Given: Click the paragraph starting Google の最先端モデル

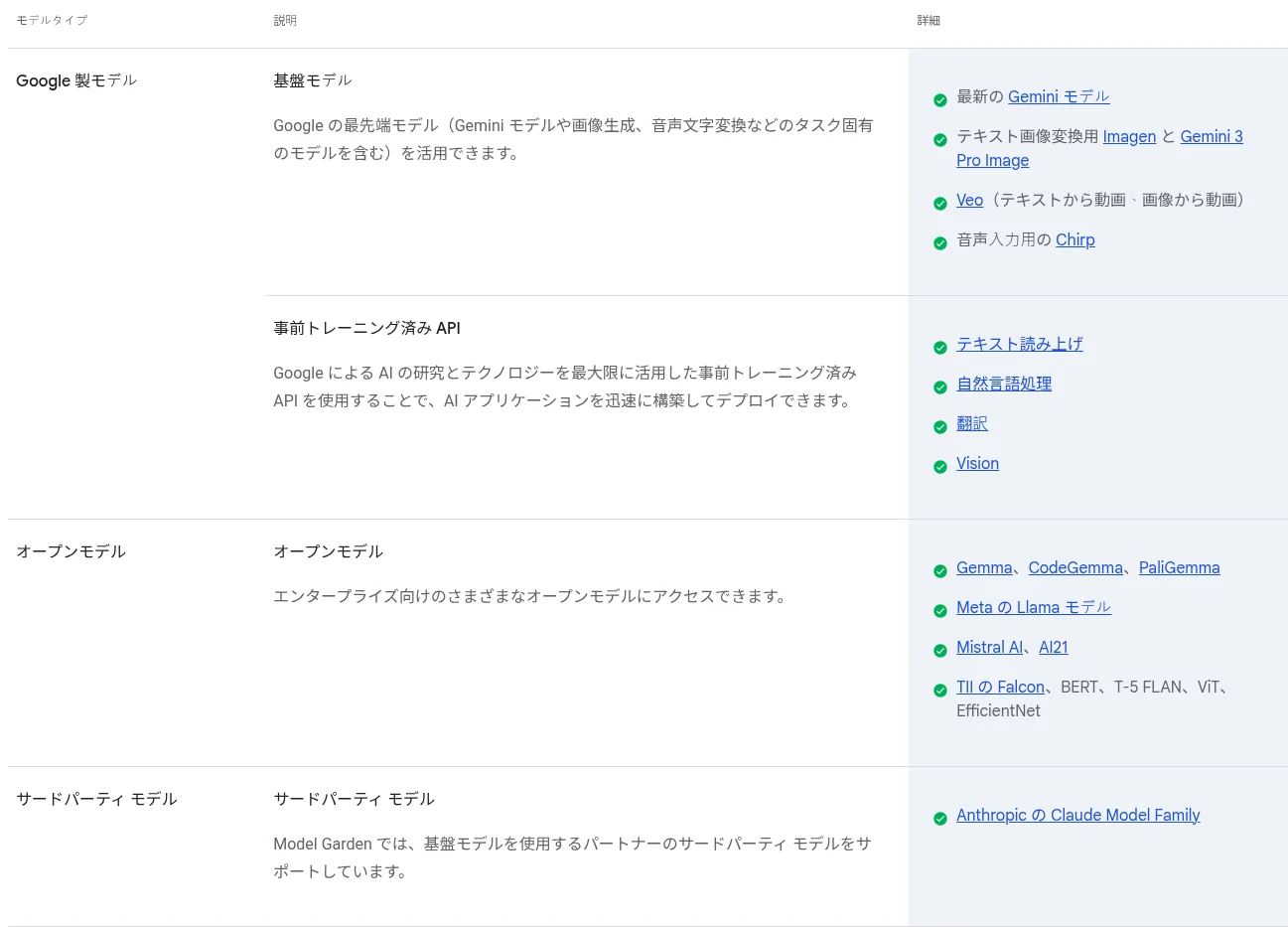Looking at the screenshot, I should [x=573, y=139].
